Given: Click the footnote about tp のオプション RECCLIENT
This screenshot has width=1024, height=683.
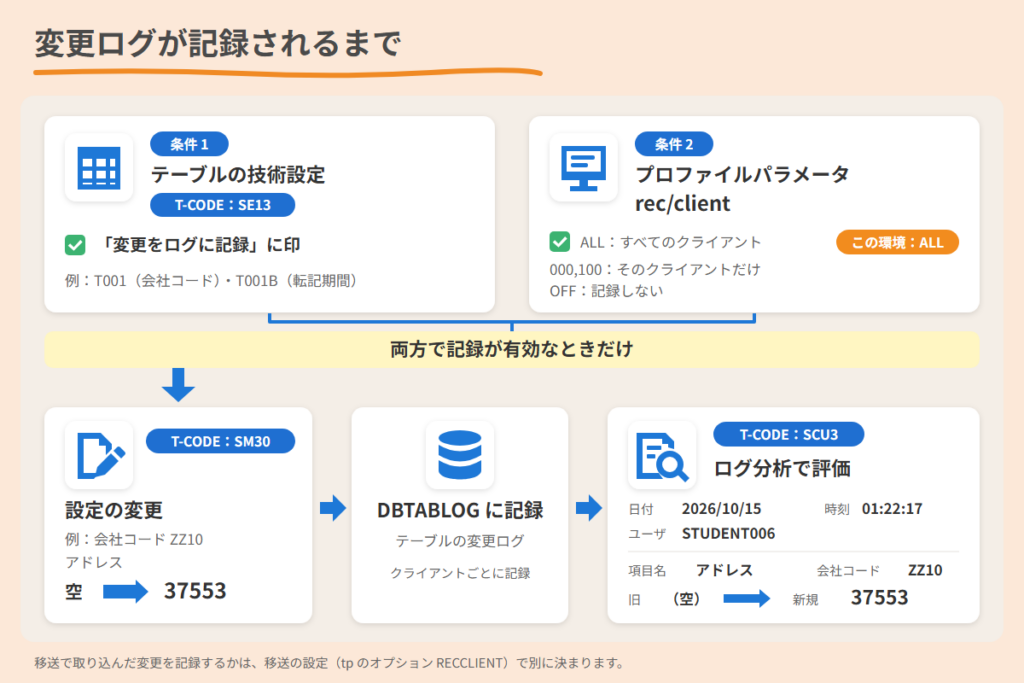Looking at the screenshot, I should click(330, 663).
